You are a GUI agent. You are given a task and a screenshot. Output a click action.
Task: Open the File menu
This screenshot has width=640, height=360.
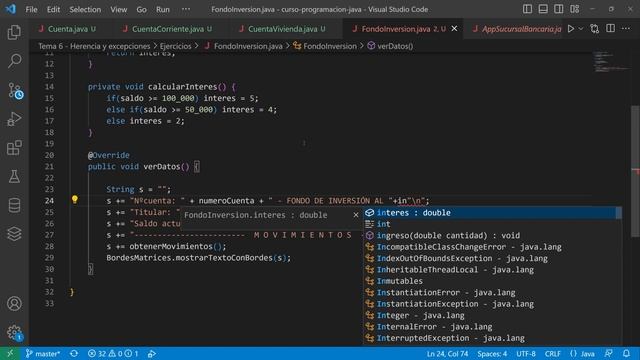point(31,9)
